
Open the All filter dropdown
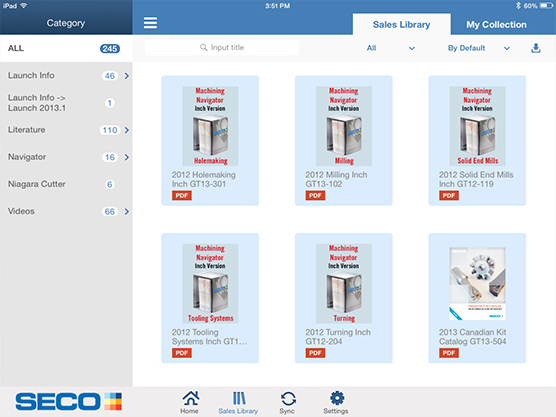click(390, 48)
